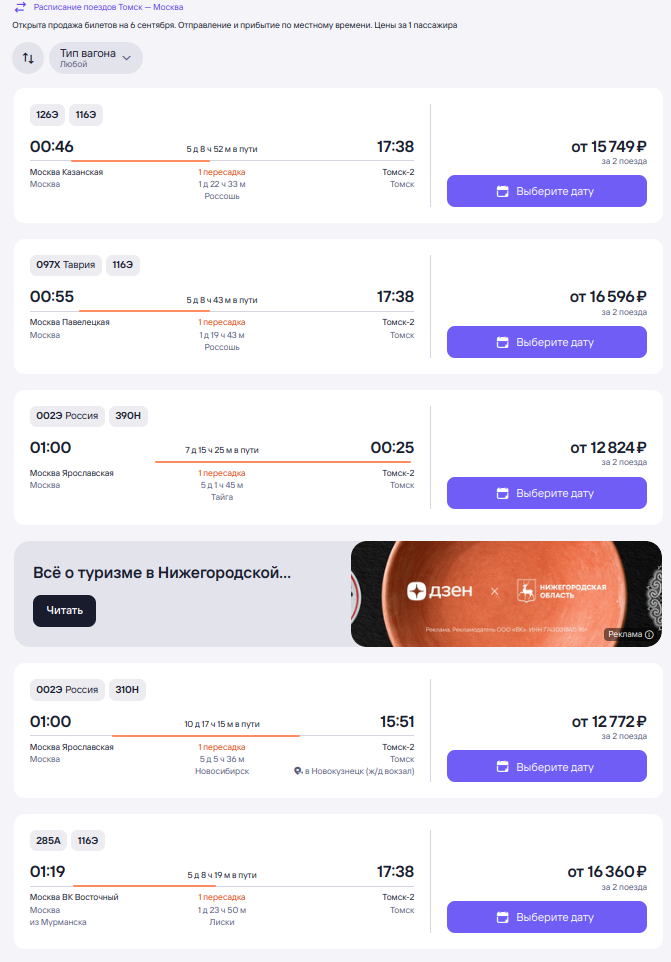Select train tag 285А
Viewport: 671px width, 962px height.
[x=48, y=841]
